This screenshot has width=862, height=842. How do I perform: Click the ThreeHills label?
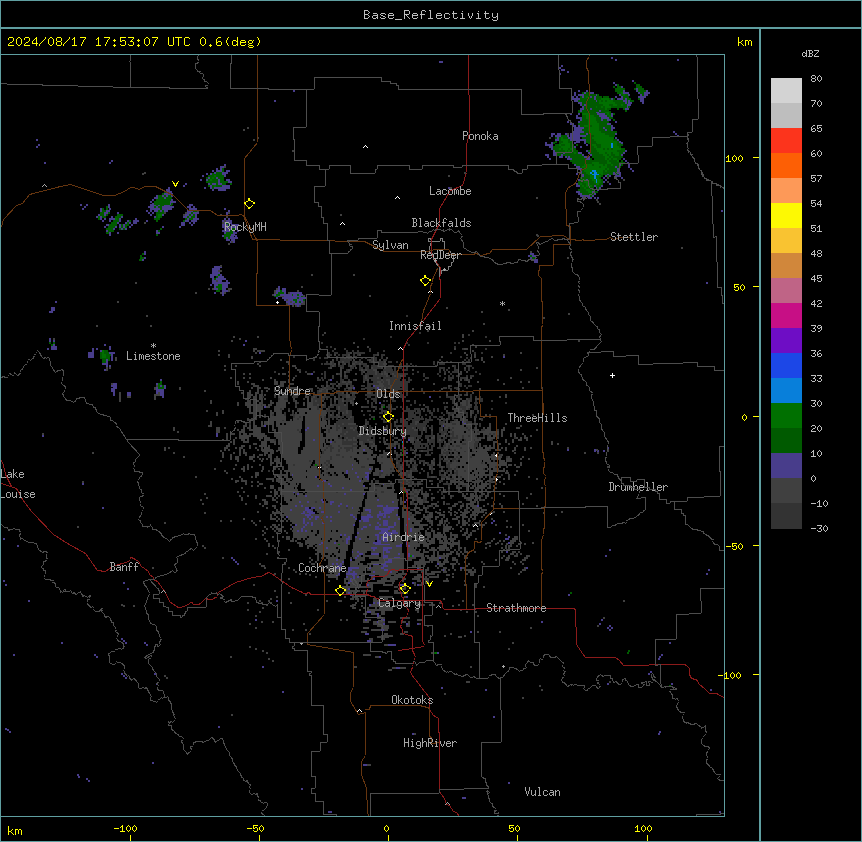click(x=537, y=418)
